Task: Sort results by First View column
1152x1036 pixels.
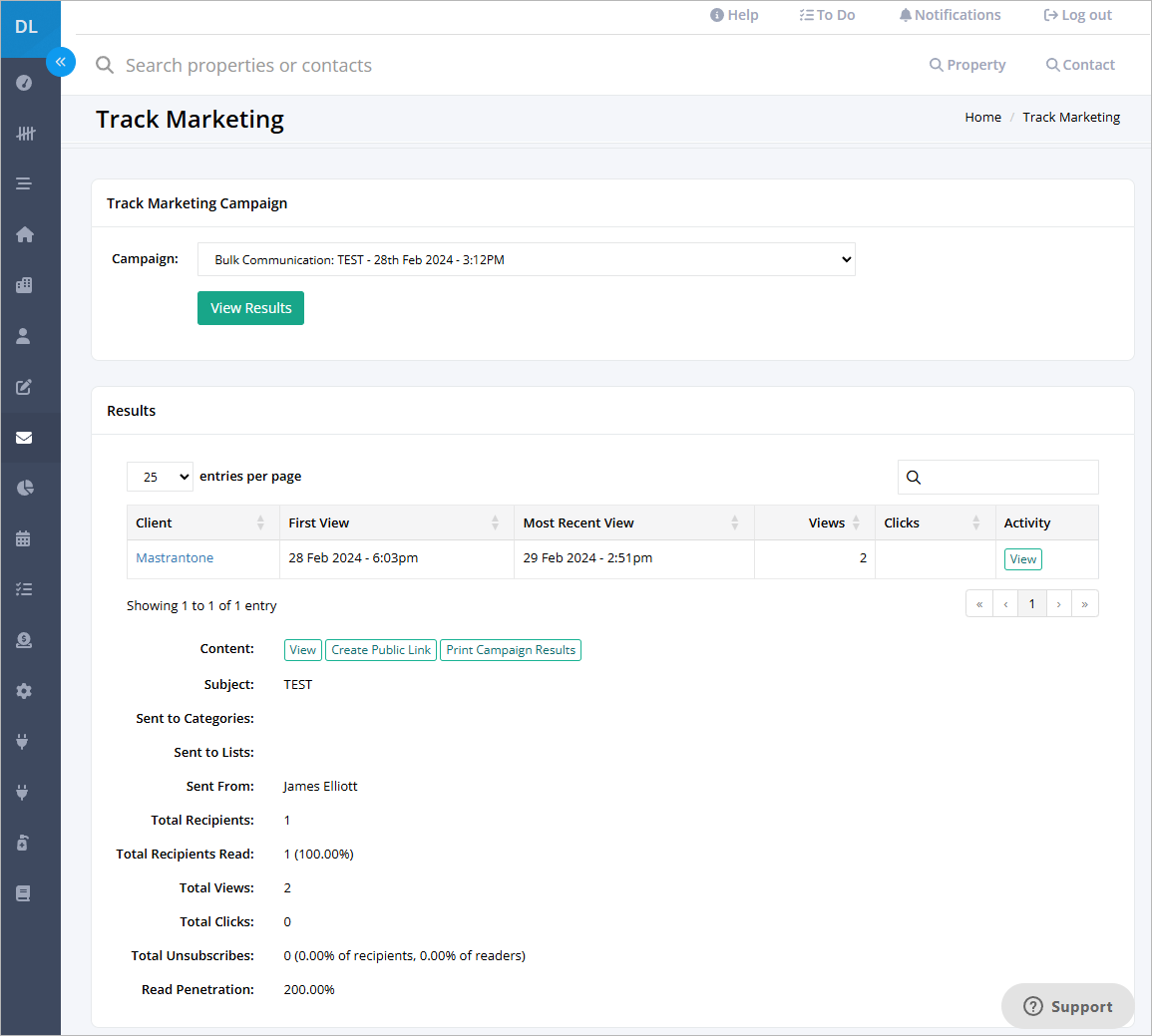Action: click(396, 522)
